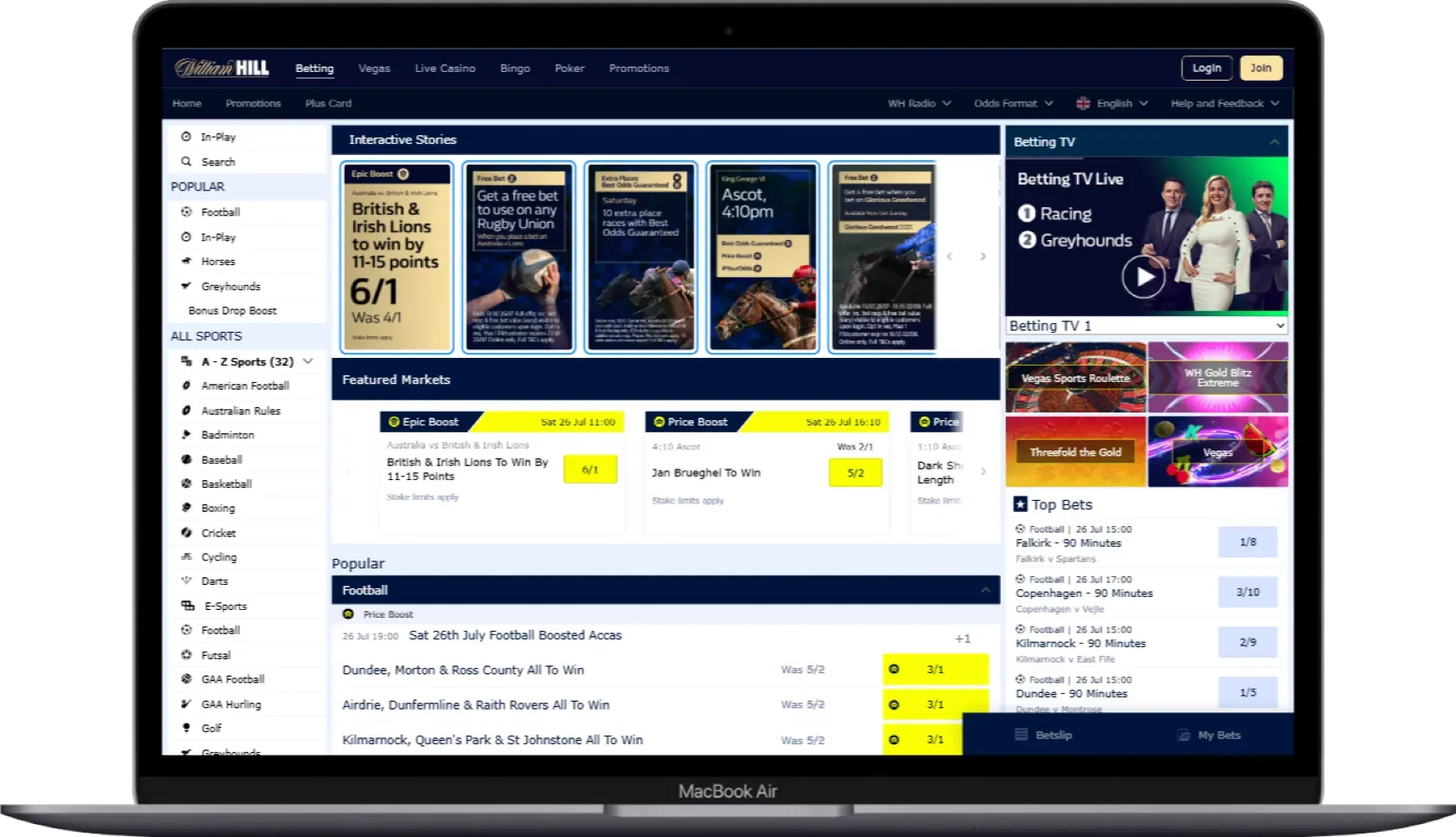Click the My Bets icon in bottom bar
Image resolution: width=1456 pixels, height=837 pixels.
[x=1184, y=736]
